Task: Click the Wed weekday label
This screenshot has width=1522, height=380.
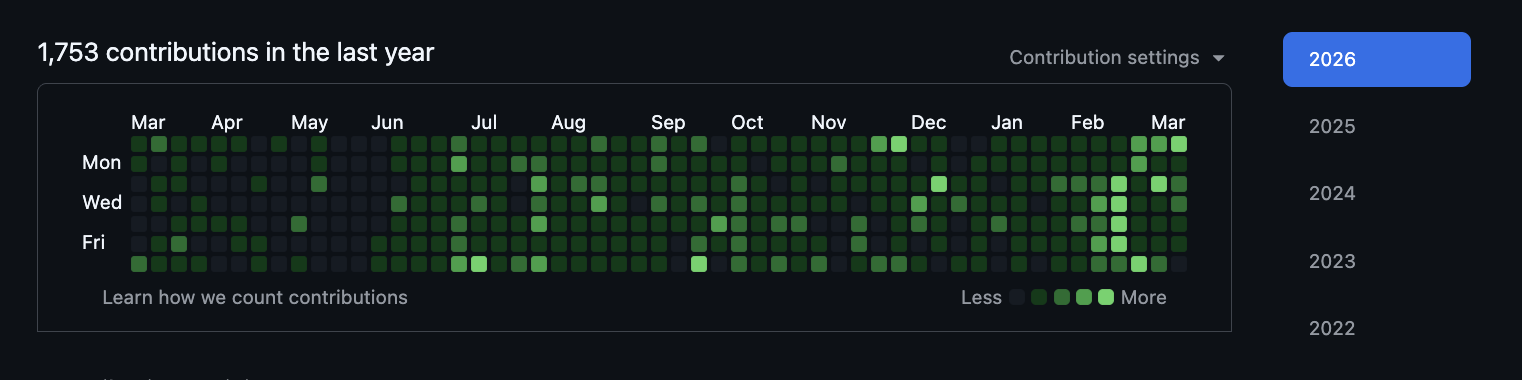Action: (101, 203)
